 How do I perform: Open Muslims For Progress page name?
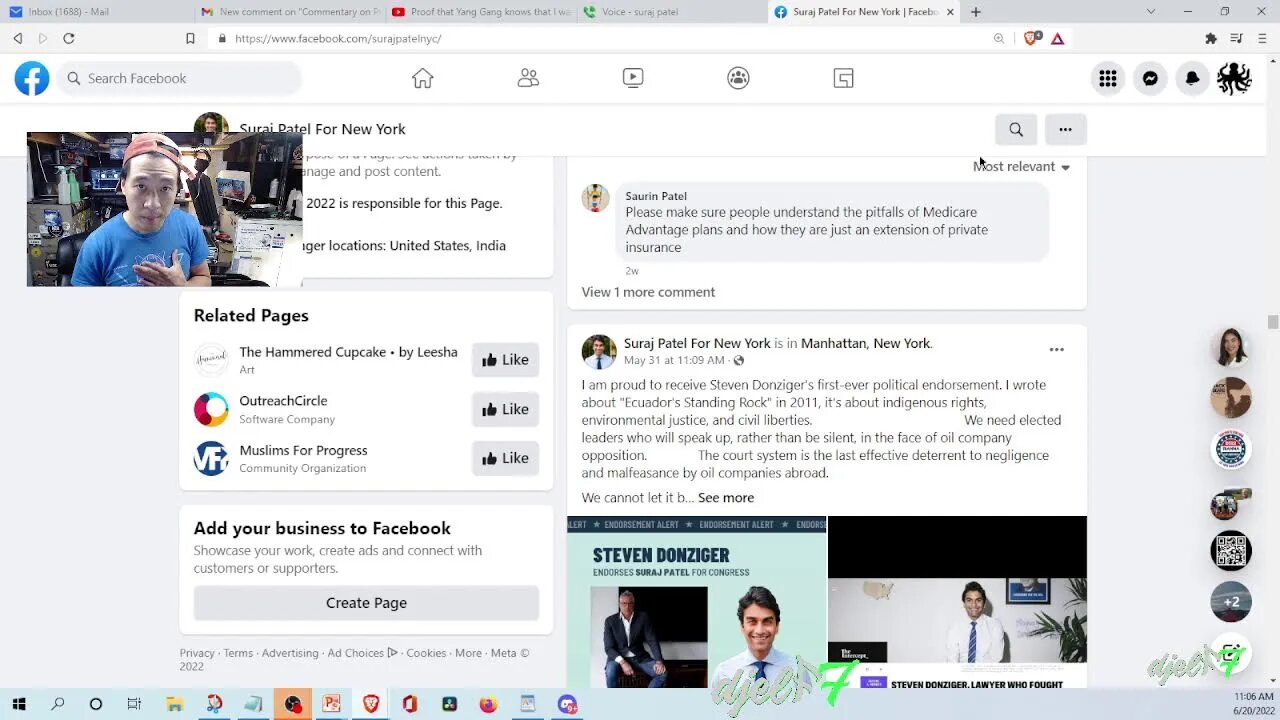303,450
